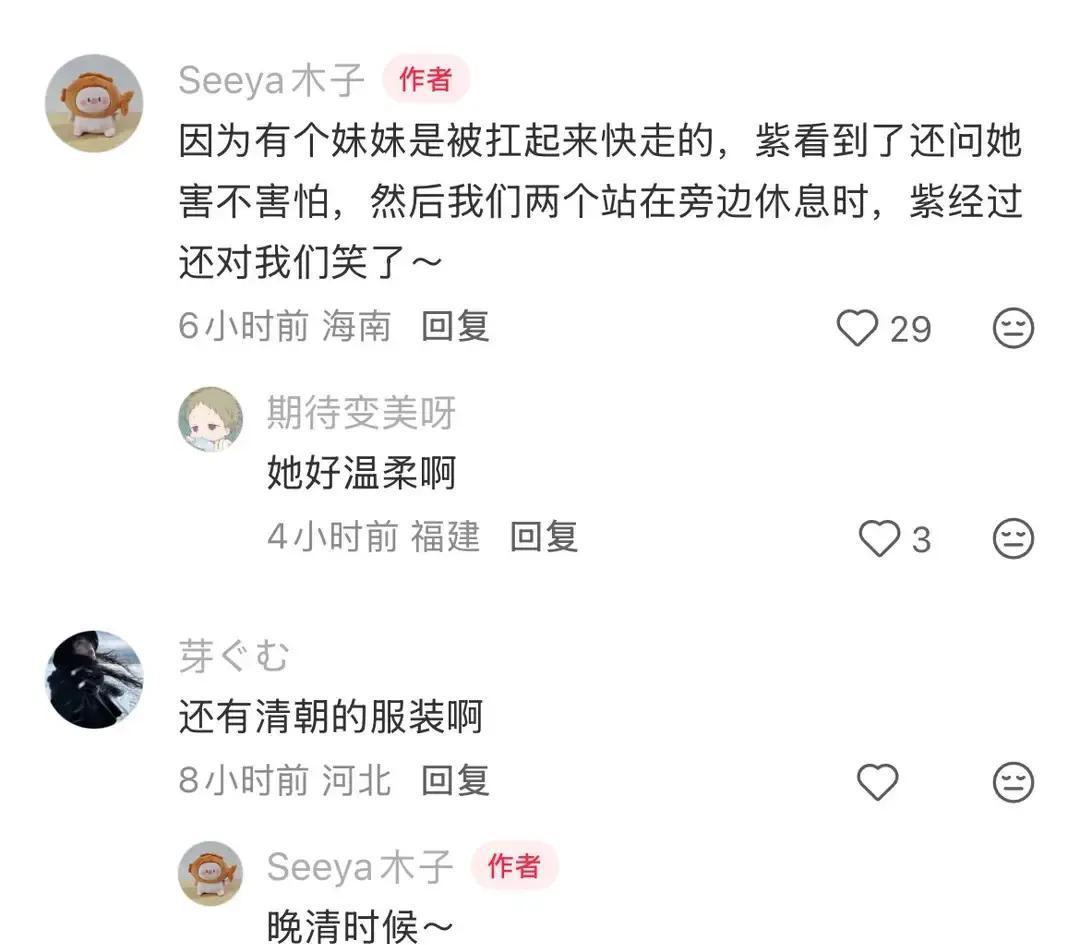Like the 她好温柔啊 reply
The height and width of the screenshot is (945, 1080).
click(879, 538)
